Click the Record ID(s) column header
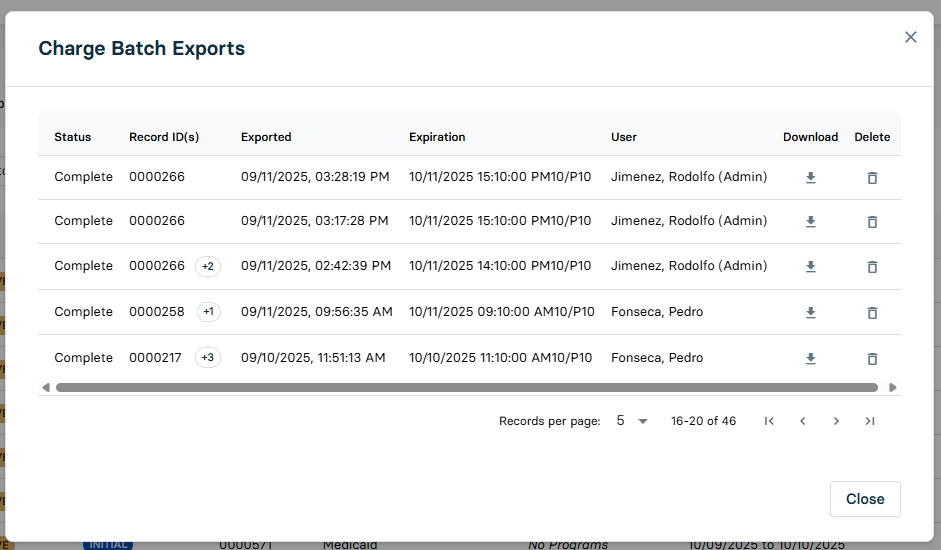This screenshot has width=941, height=550. (x=164, y=137)
